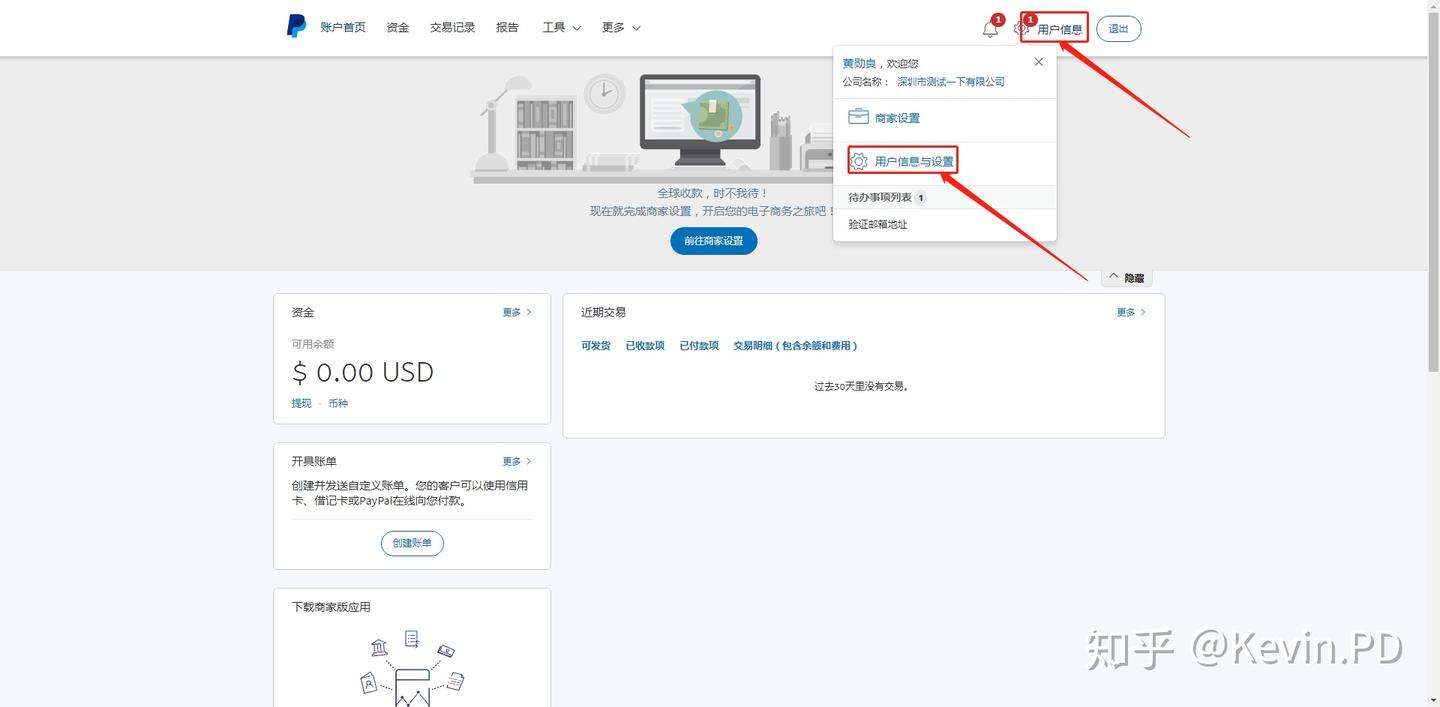Open the notification bell icon
The width and height of the screenshot is (1440, 707).
[989, 29]
